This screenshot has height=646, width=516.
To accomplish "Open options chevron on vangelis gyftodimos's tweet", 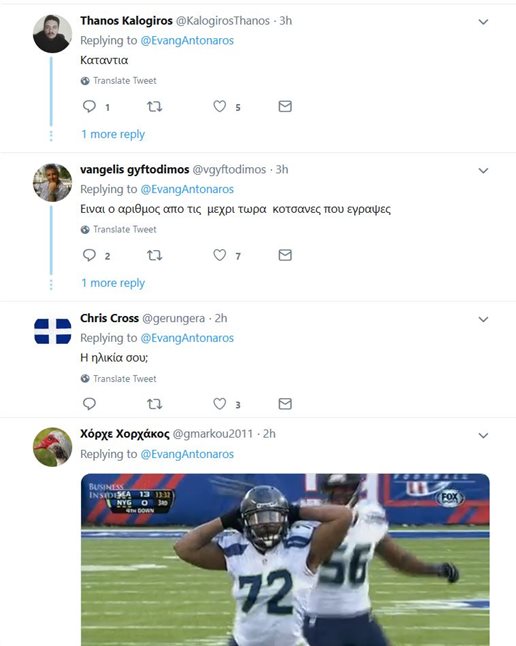I will (483, 171).
